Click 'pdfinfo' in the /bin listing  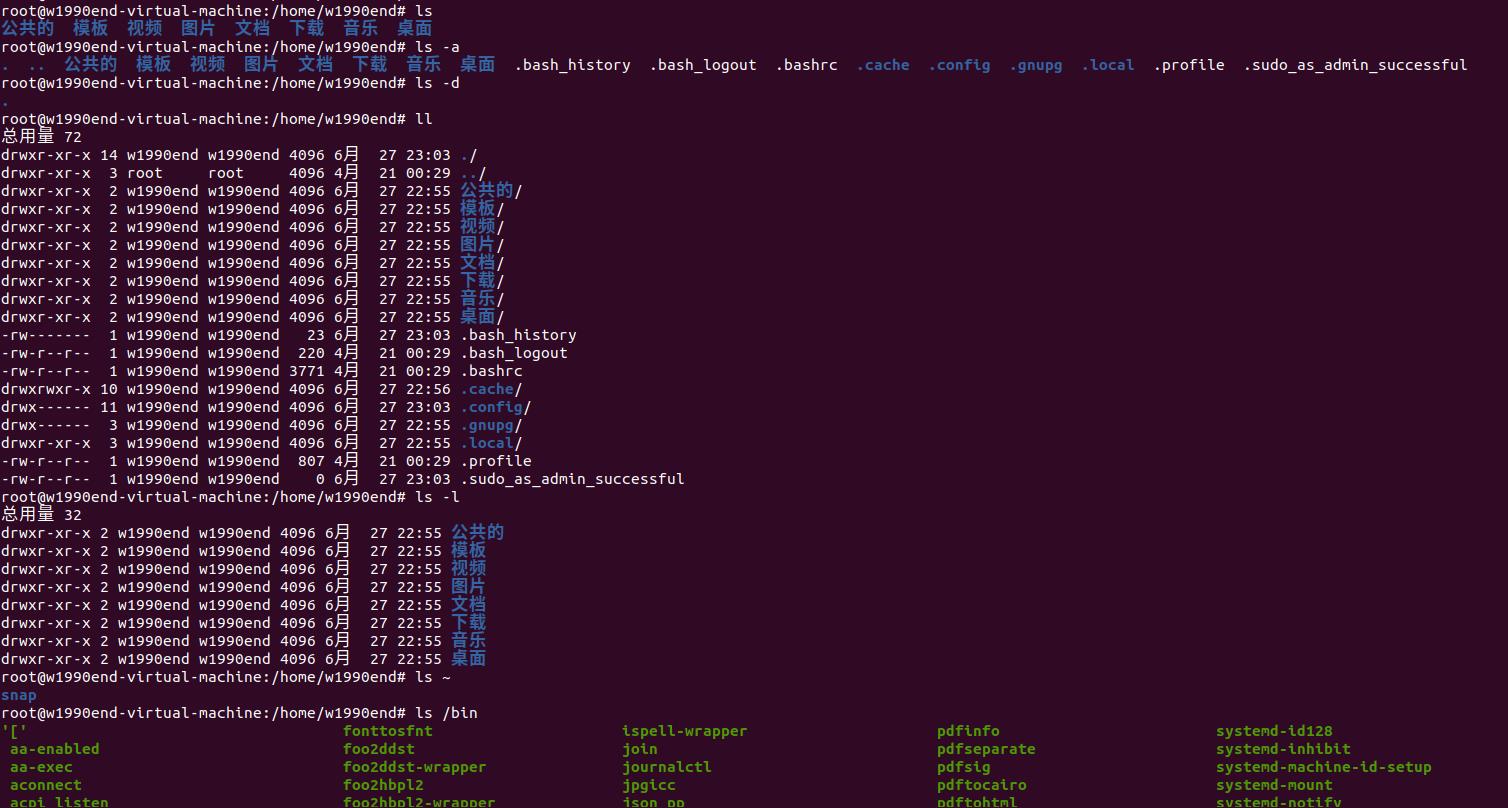pyautogui.click(x=968, y=731)
